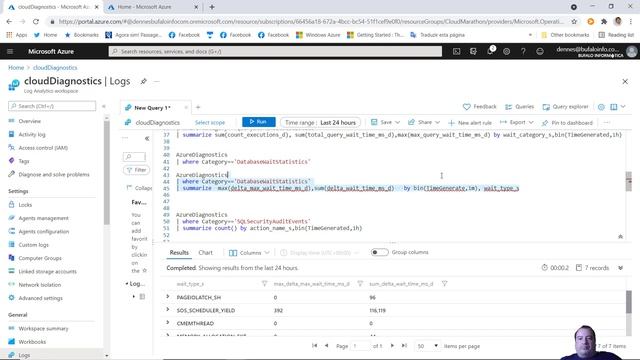Viewport: 640px width, 360px height.
Task: Open the feedback smiley icon in the header
Action: click(x=540, y=51)
